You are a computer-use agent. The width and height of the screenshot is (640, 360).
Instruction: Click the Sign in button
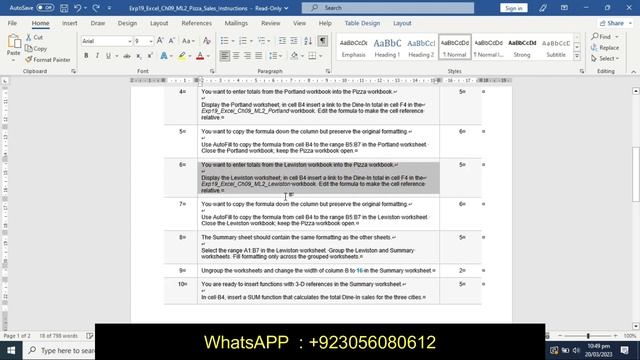[x=513, y=8]
